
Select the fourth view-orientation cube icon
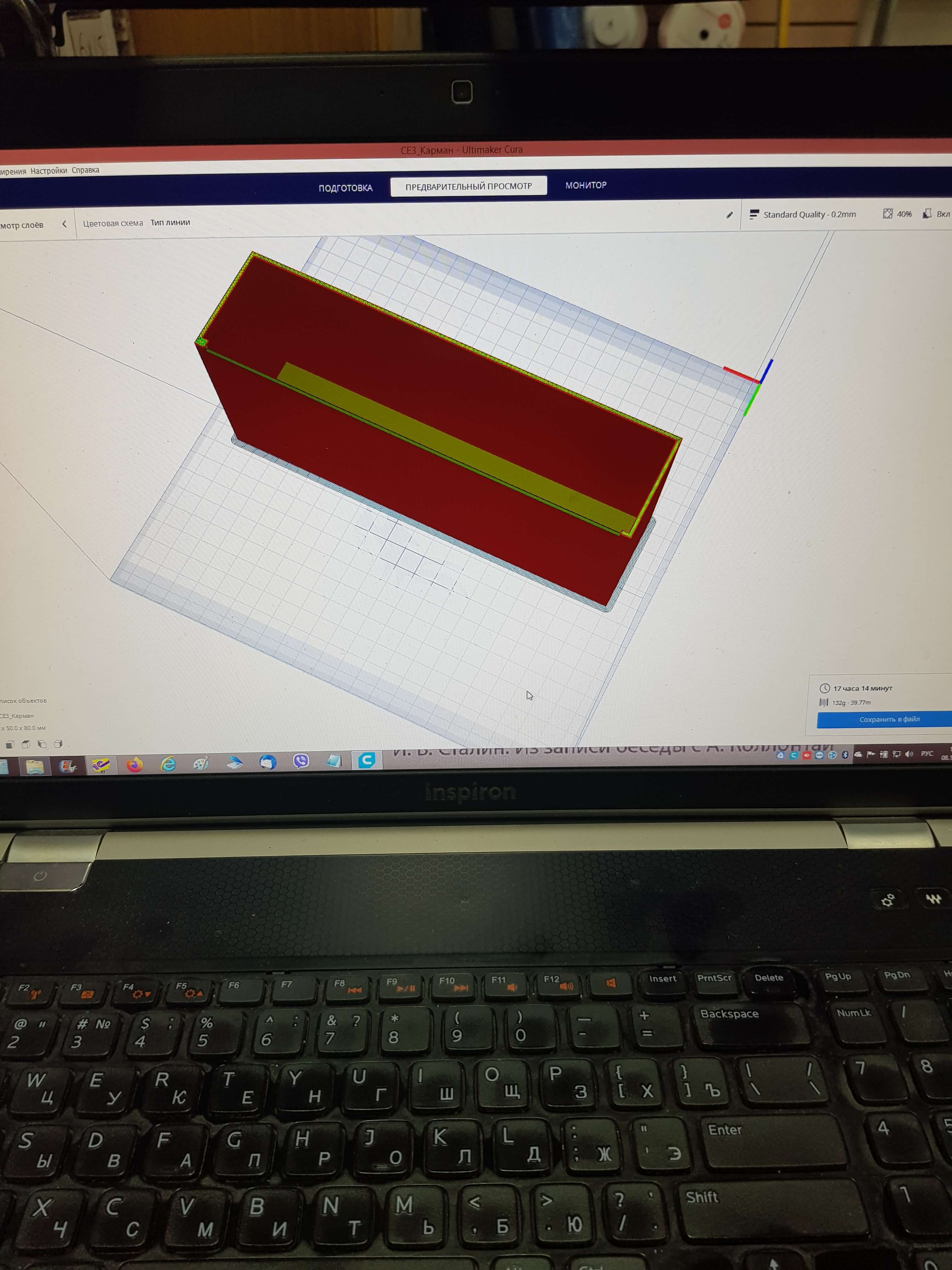pos(58,744)
